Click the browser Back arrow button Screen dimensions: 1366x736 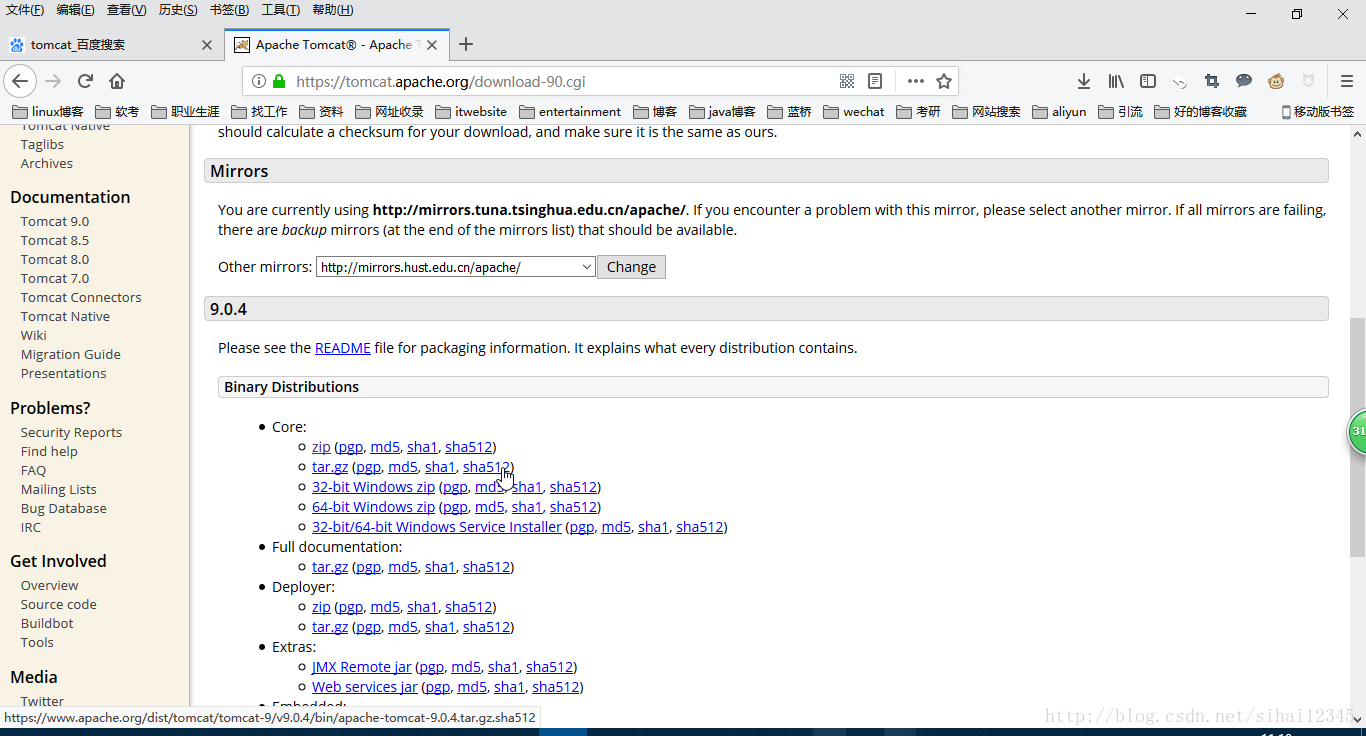20,81
